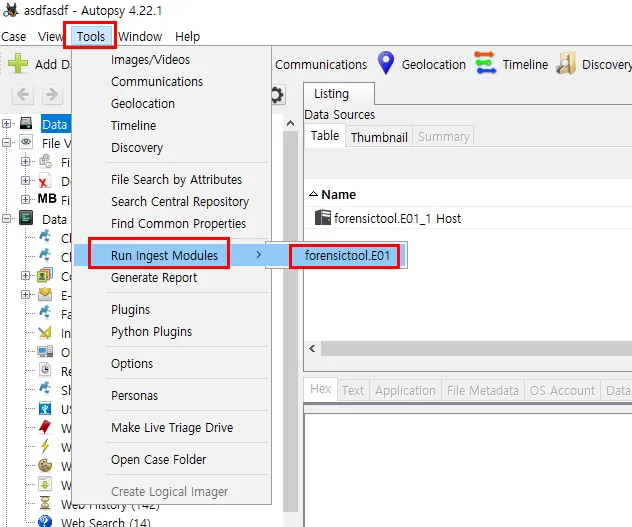Click the Add Data Source plus icon
This screenshot has height=527, width=632.
(18, 64)
